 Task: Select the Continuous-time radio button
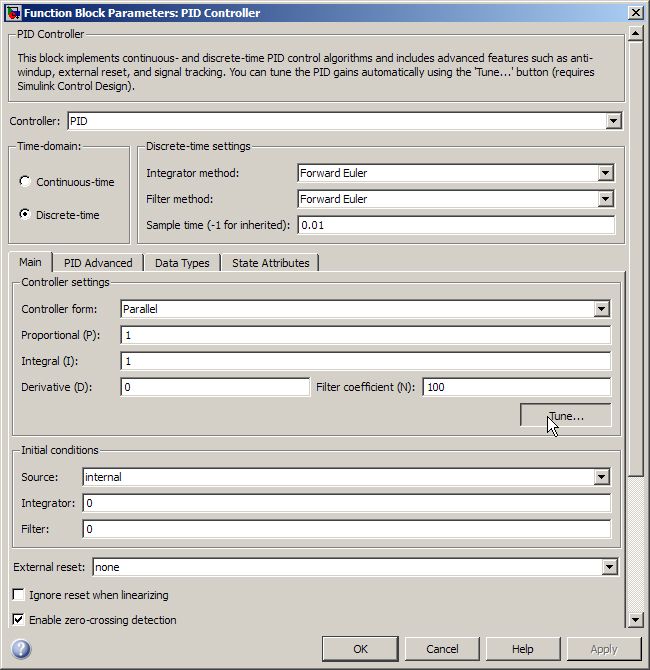click(25, 182)
